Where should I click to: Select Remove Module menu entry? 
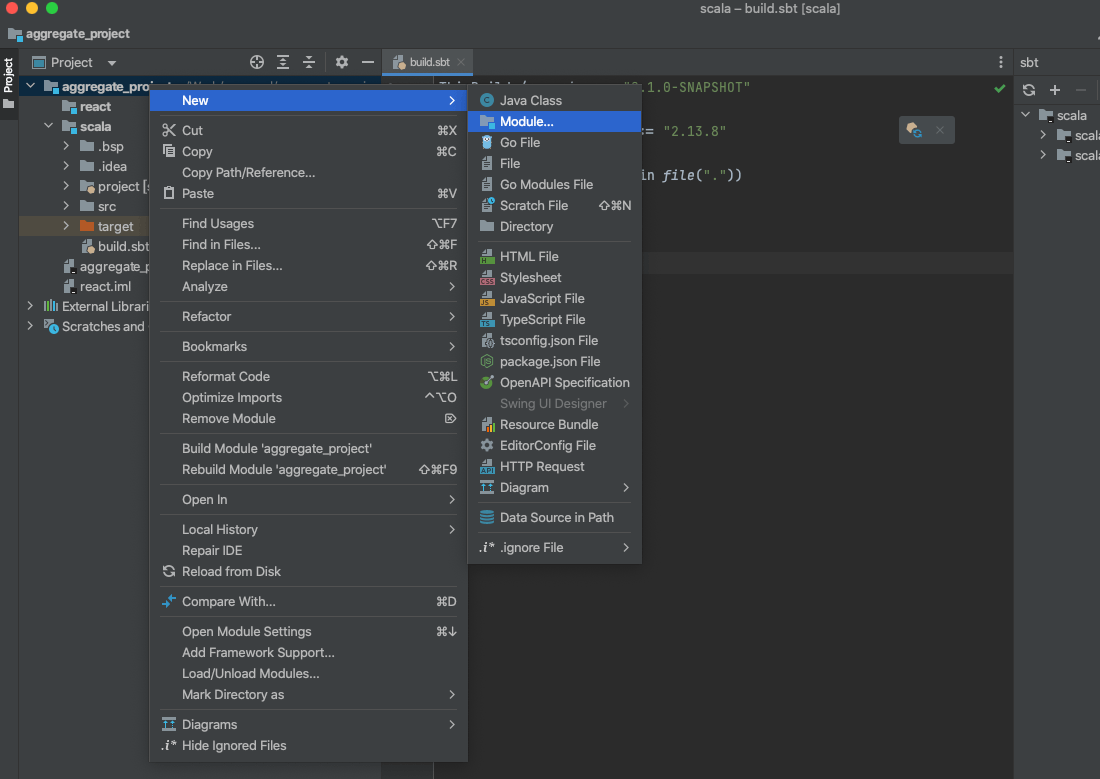309,419
